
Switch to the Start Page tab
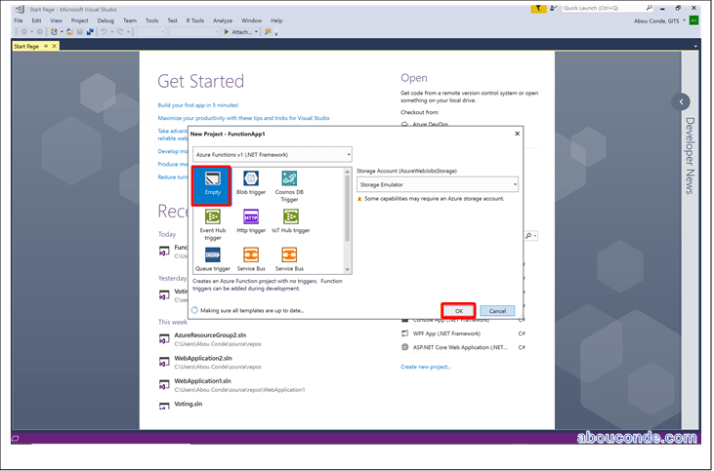[x=28, y=46]
